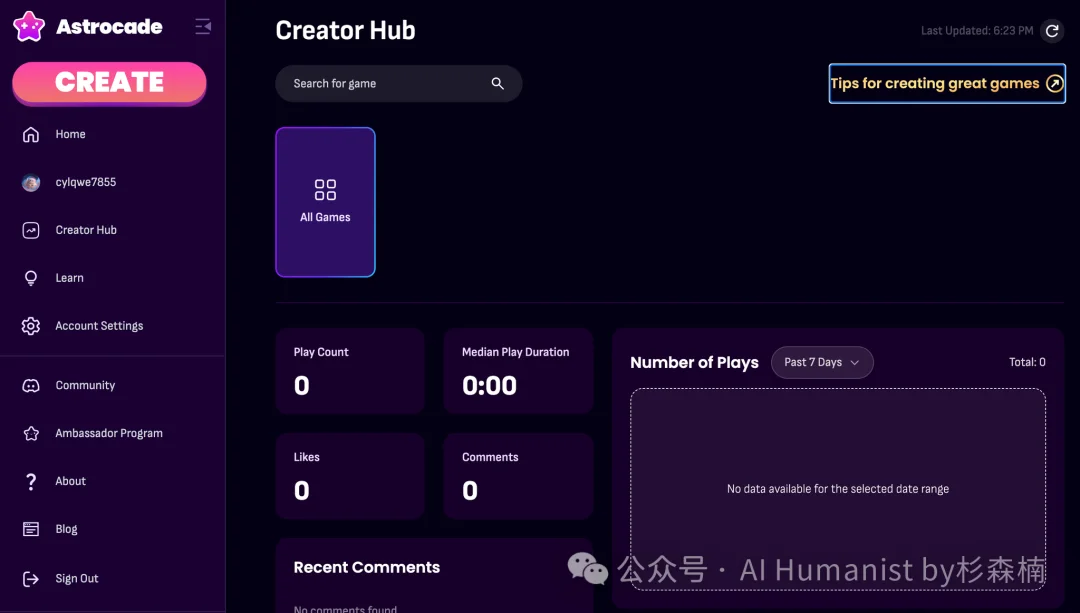Click the About question mark icon

31,481
